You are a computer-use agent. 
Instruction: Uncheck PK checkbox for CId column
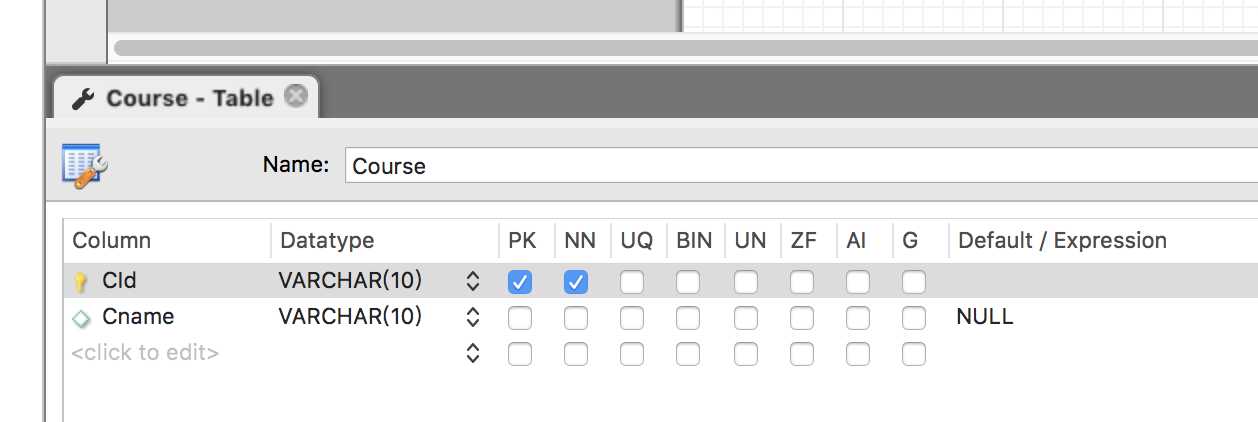[520, 282]
